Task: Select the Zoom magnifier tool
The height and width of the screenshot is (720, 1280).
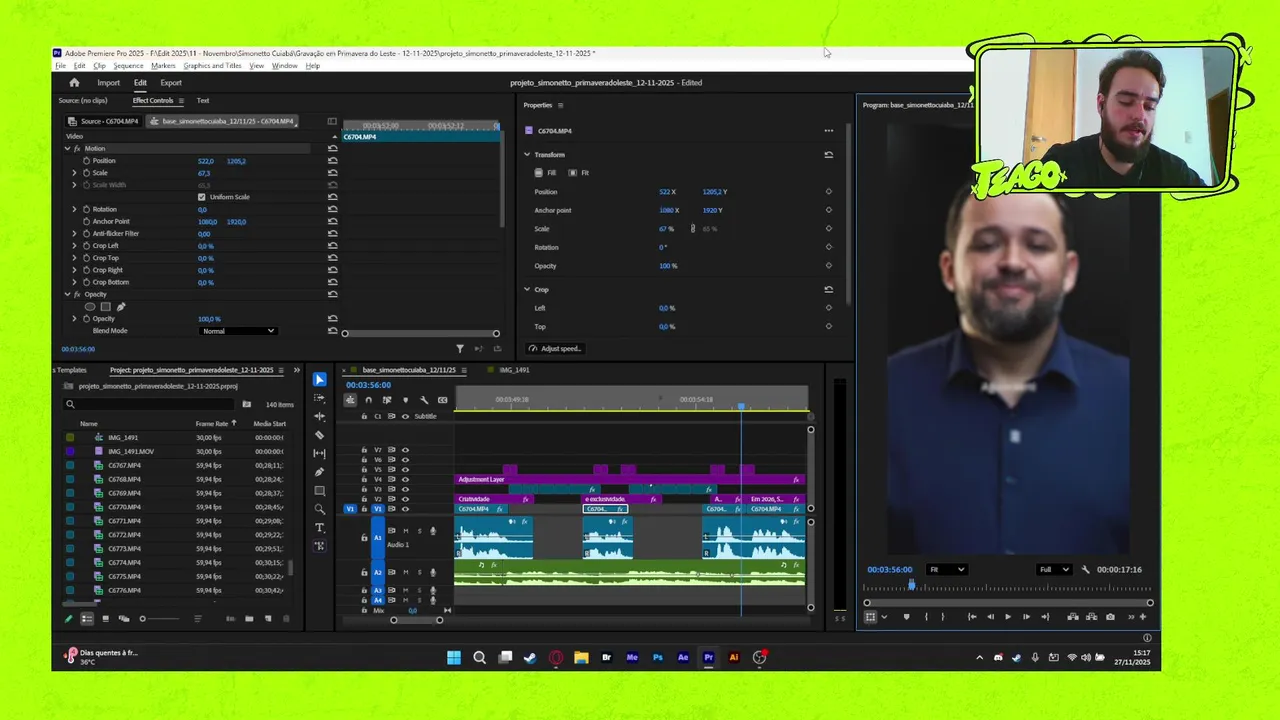Action: click(x=319, y=509)
